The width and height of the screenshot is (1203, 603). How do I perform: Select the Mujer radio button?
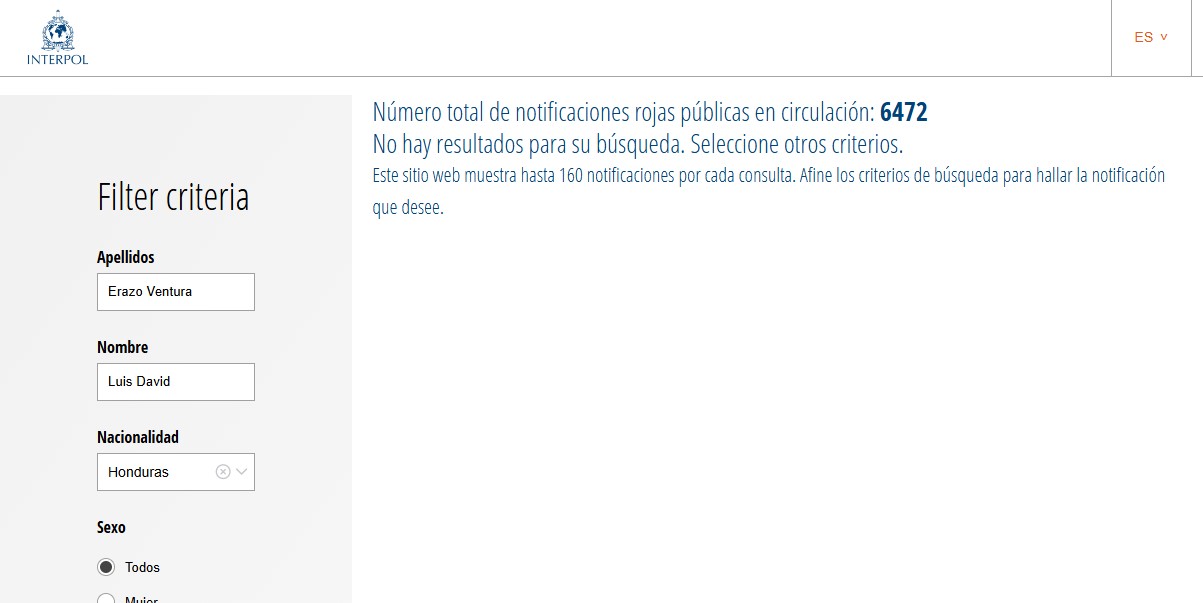(106, 599)
